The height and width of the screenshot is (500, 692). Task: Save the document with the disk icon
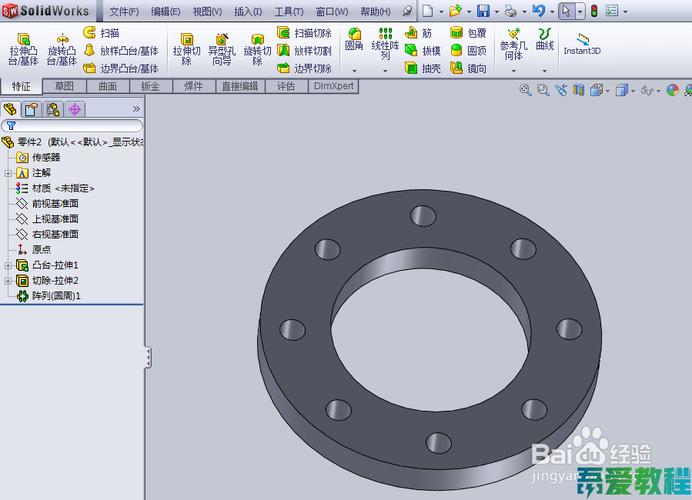tap(483, 11)
